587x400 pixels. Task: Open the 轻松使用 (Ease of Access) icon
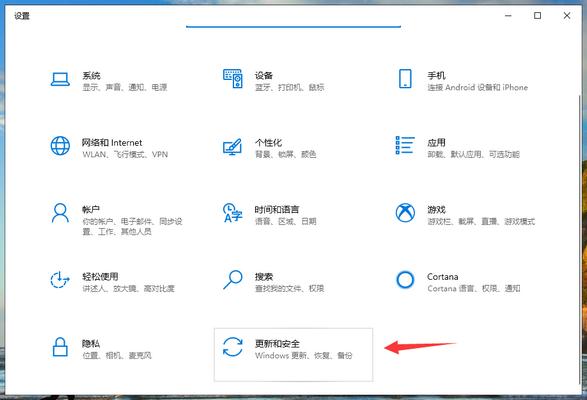(x=60, y=280)
